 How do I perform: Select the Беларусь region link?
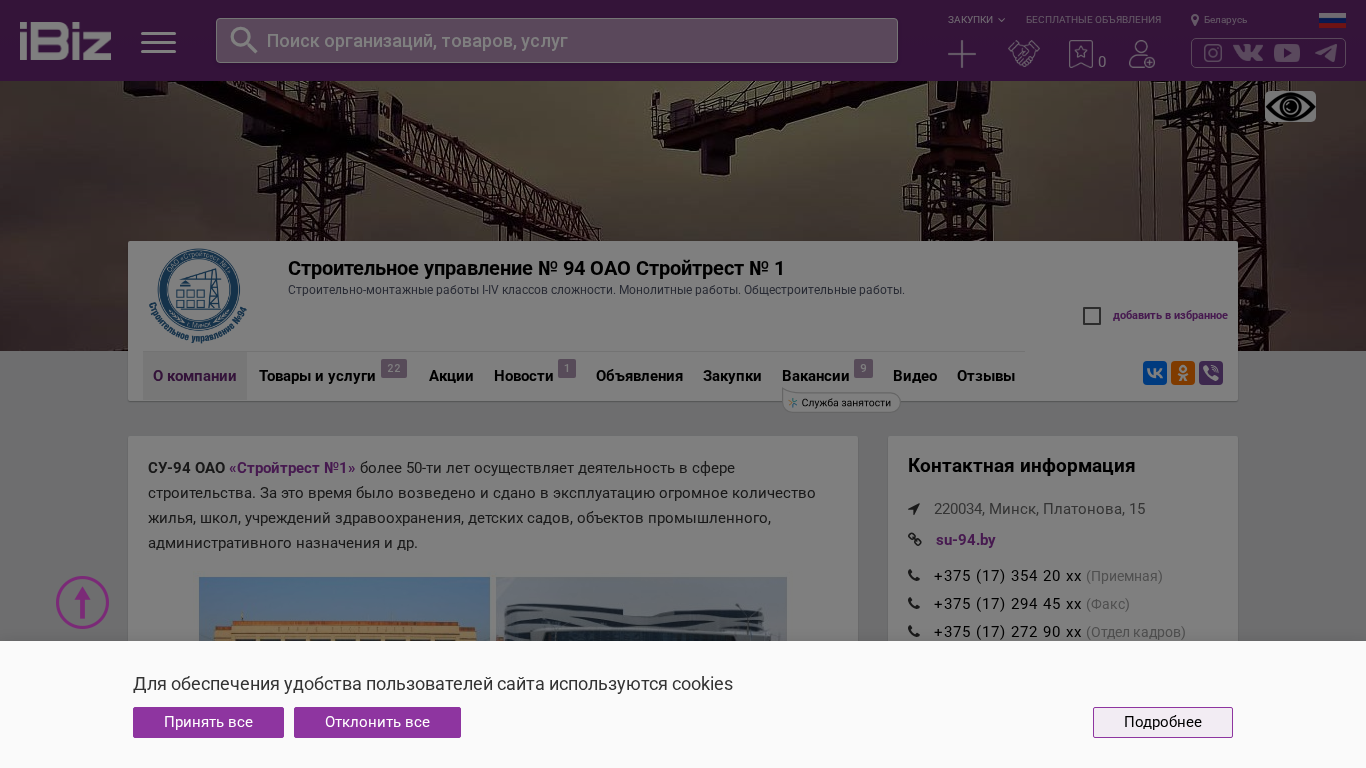[x=1225, y=20]
